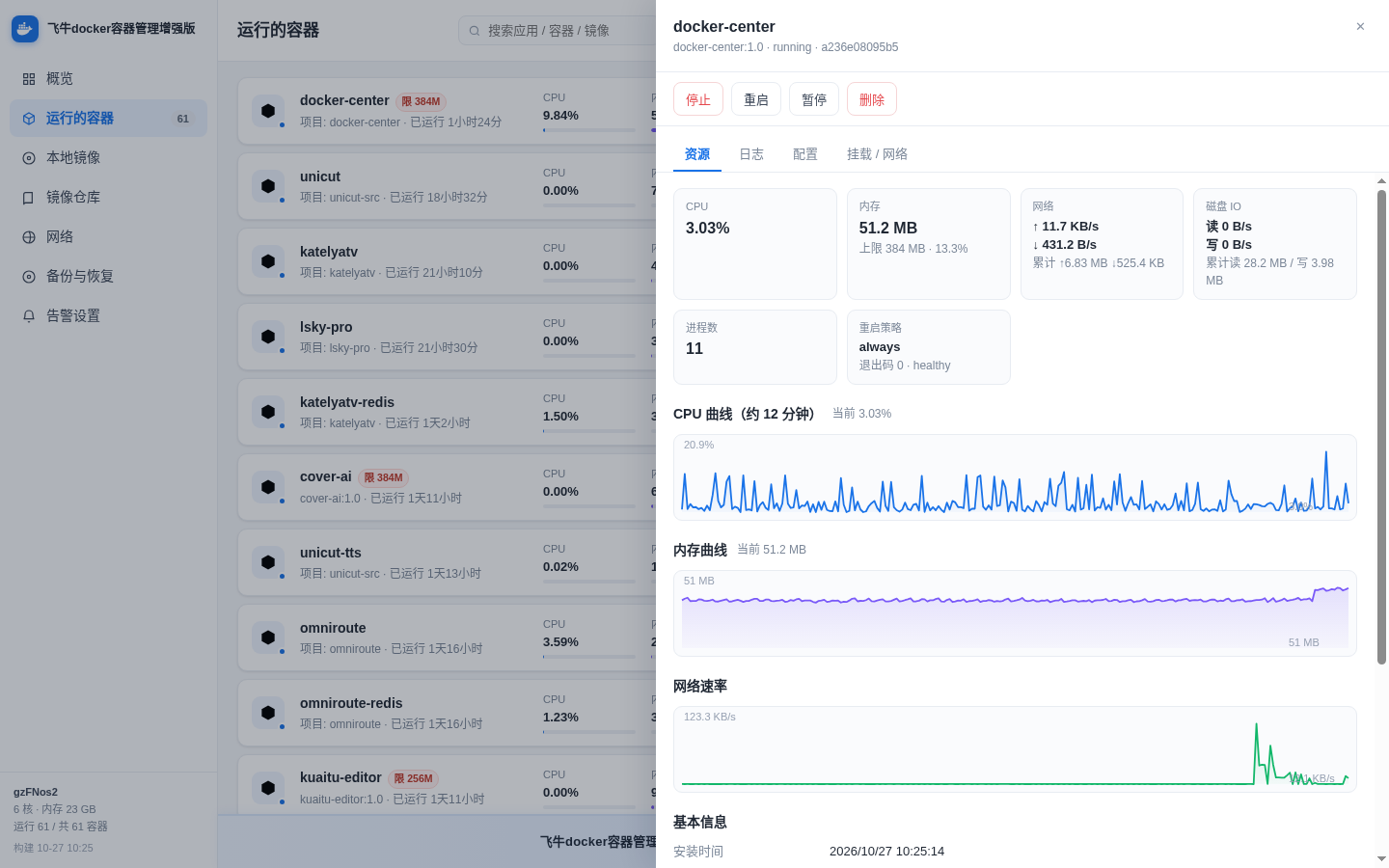Click the 网络 globe icon
The height and width of the screenshot is (868, 1389).
point(29,237)
